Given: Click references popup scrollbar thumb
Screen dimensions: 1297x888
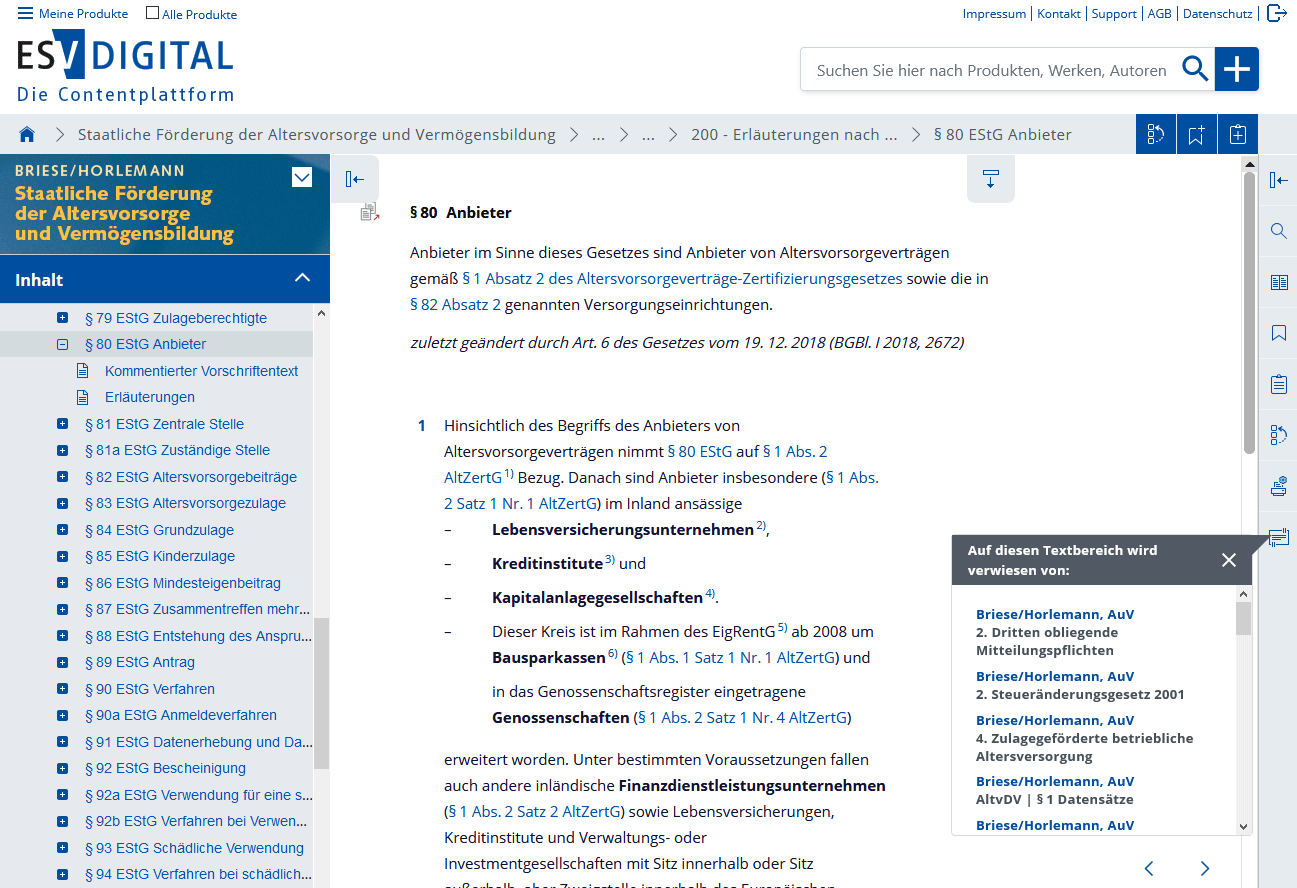Looking at the screenshot, I should [1243, 618].
